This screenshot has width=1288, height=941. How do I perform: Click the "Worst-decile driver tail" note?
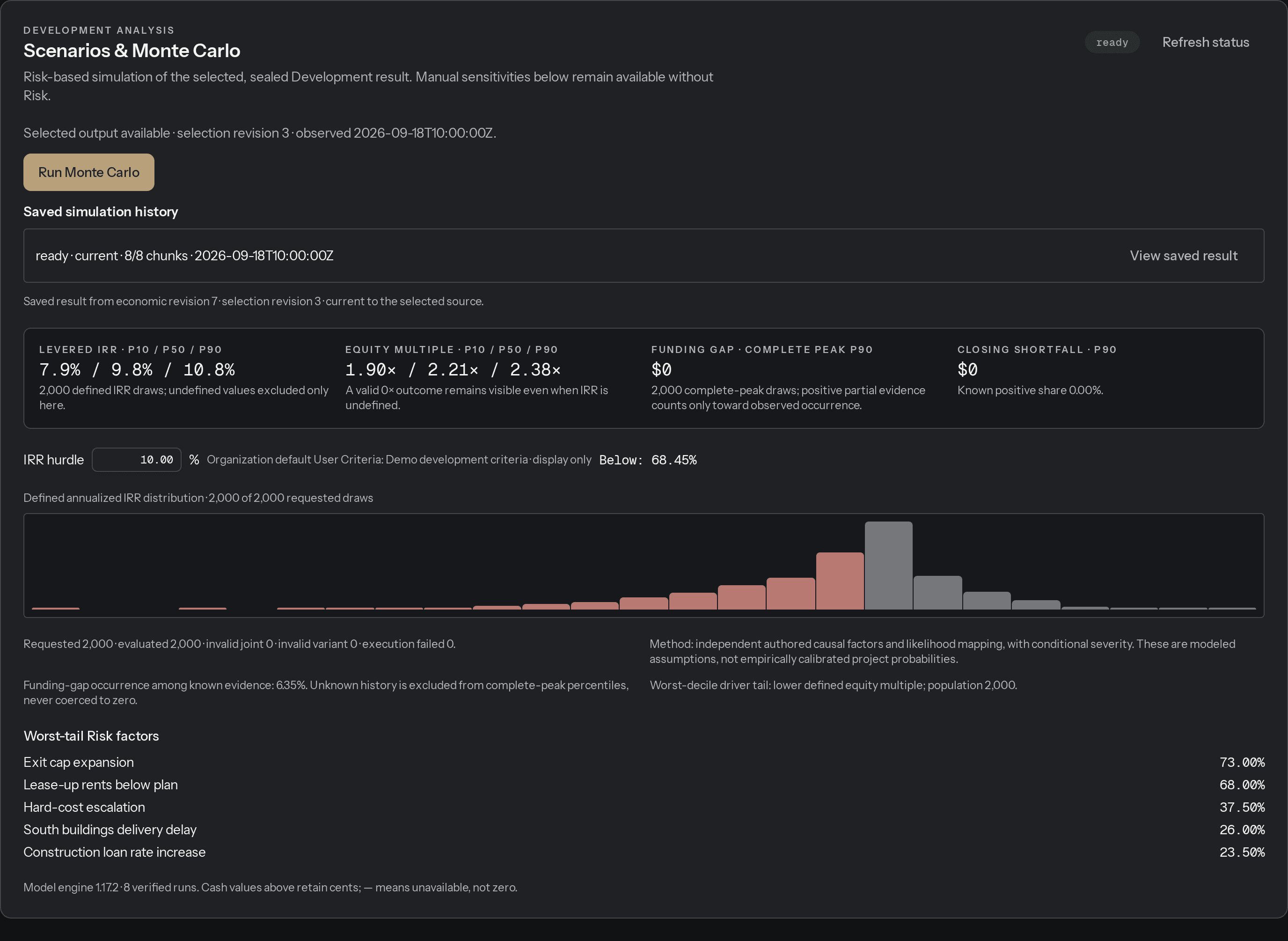tap(833, 684)
